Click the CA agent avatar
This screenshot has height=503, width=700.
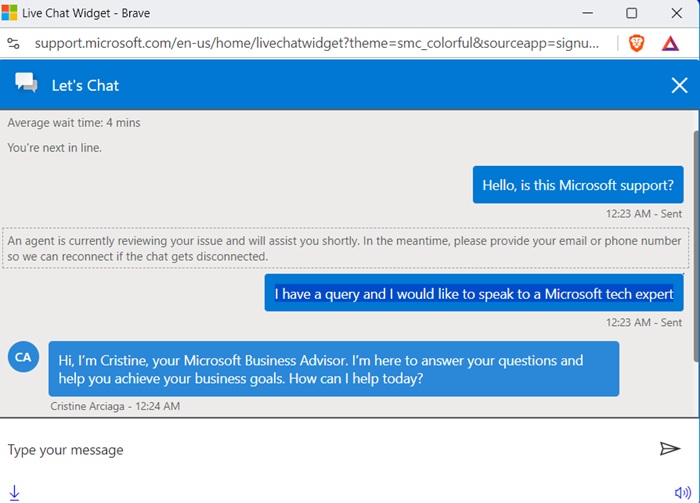click(23, 357)
